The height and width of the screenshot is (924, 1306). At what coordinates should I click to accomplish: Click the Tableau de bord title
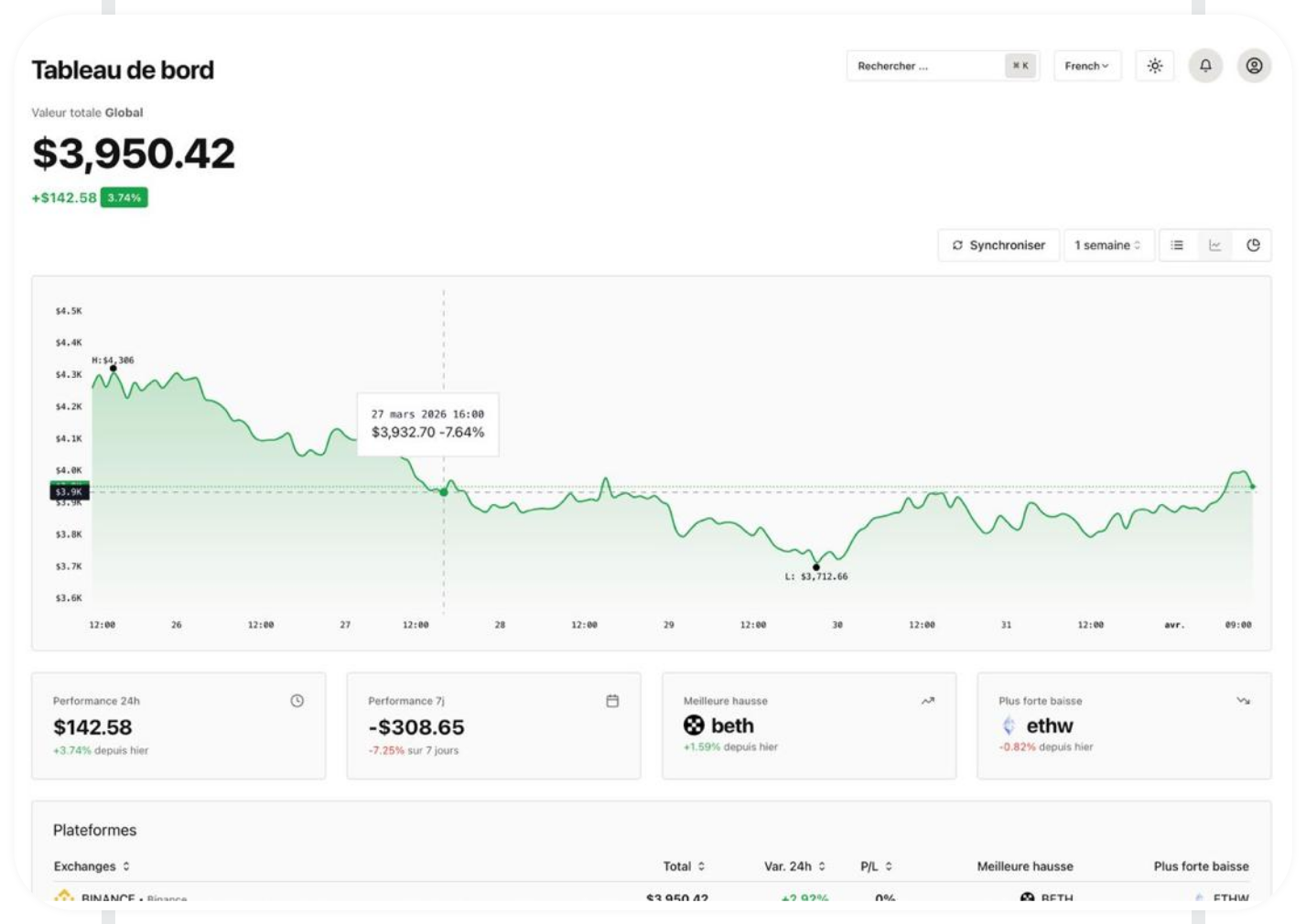pyautogui.click(x=123, y=70)
